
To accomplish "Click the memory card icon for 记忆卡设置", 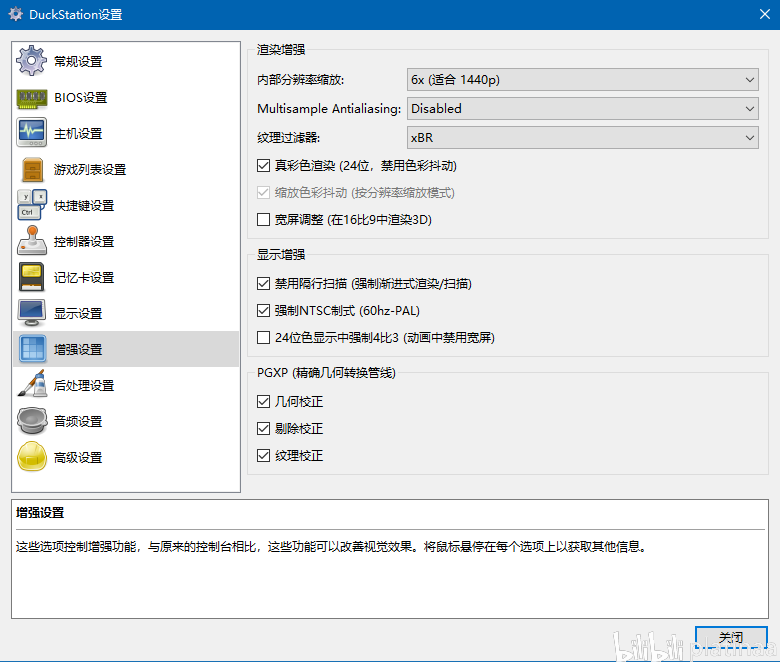I will [31, 277].
